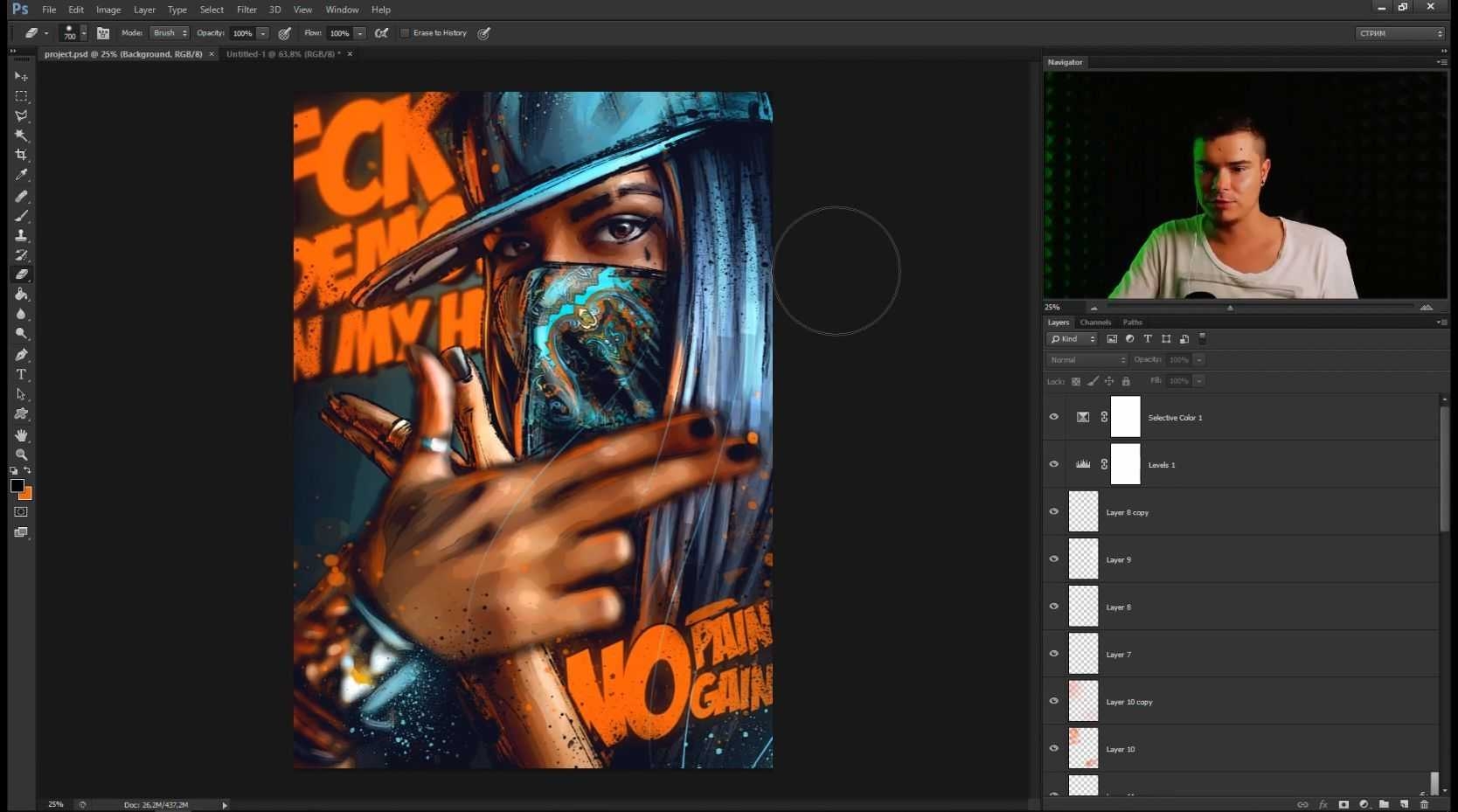This screenshot has height=812, width=1458.
Task: Select the Healing Brush tool
Action: tap(21, 196)
